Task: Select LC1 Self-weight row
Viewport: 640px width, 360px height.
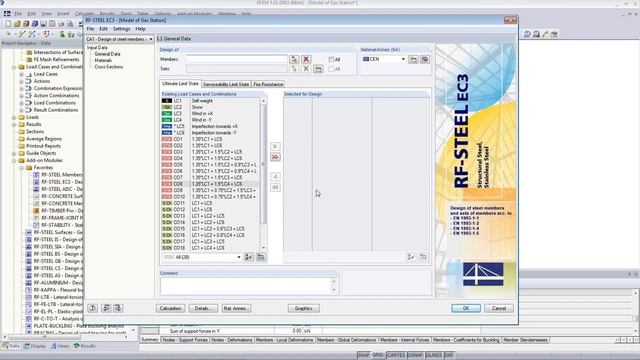Action: (210, 101)
